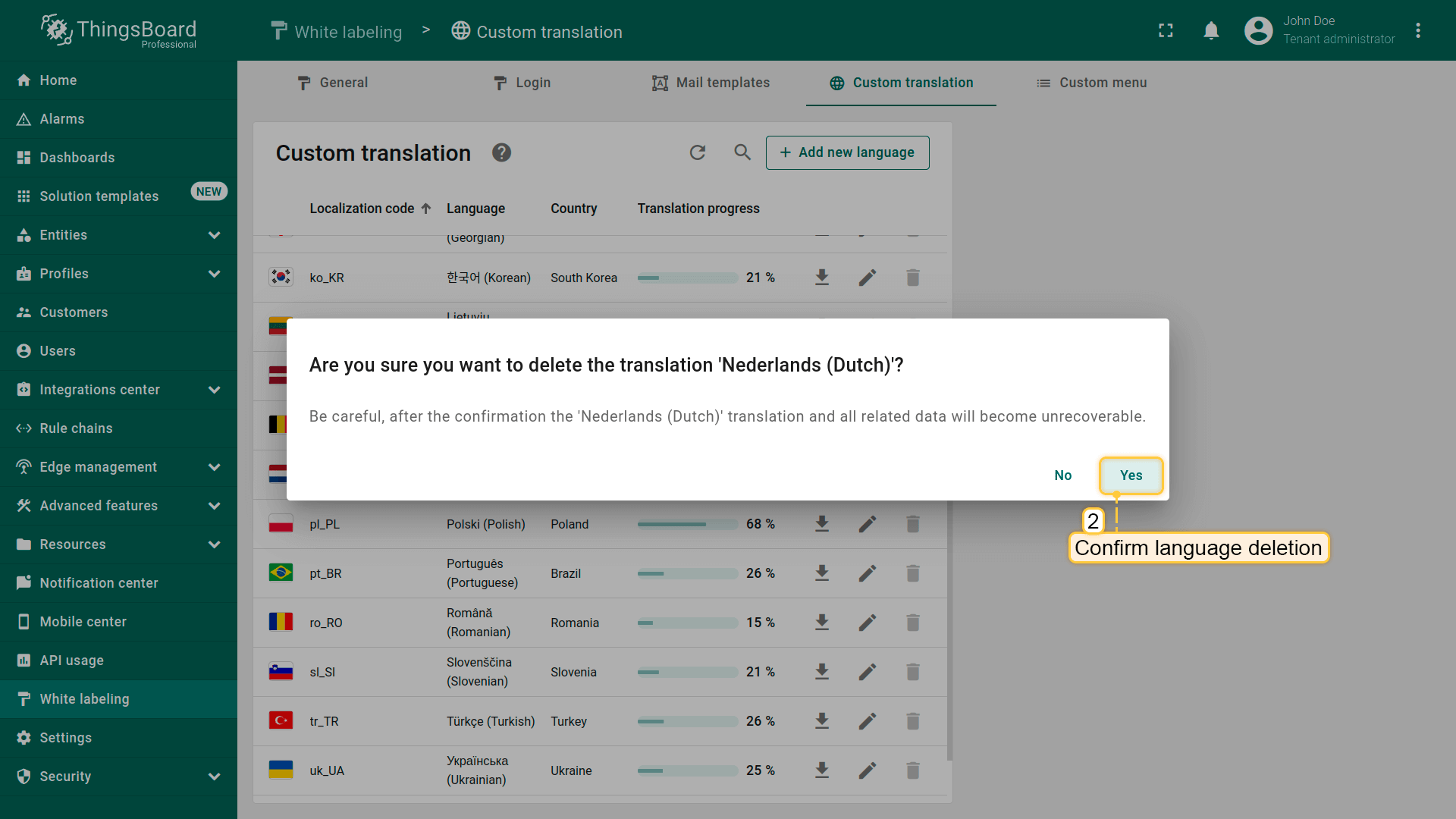Viewport: 1456px width, 819px height.
Task: Click the refresh translations icon
Action: pyautogui.click(x=697, y=152)
